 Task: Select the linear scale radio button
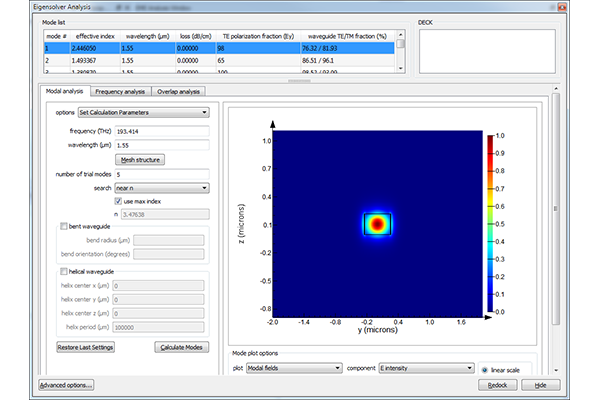click(485, 368)
